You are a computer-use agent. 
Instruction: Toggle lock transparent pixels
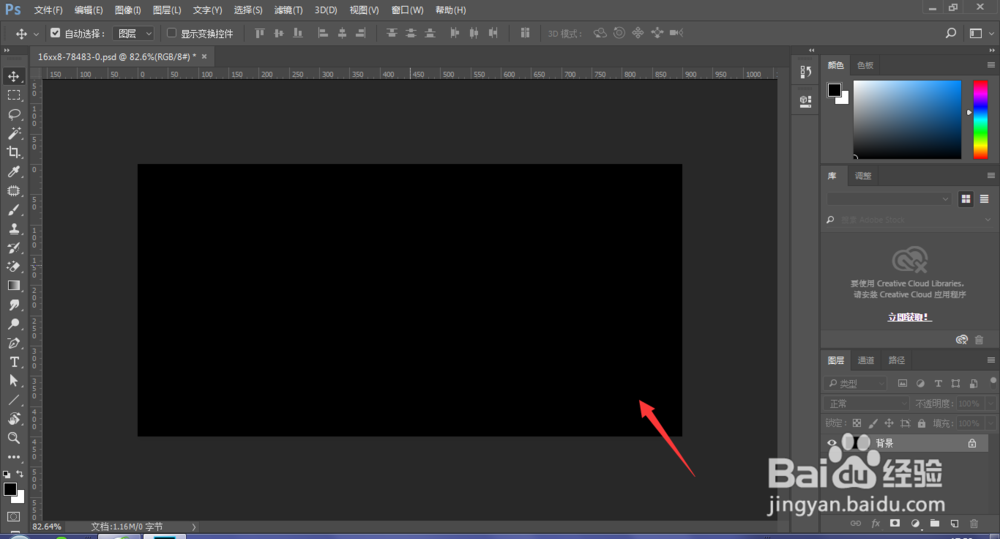[x=857, y=423]
